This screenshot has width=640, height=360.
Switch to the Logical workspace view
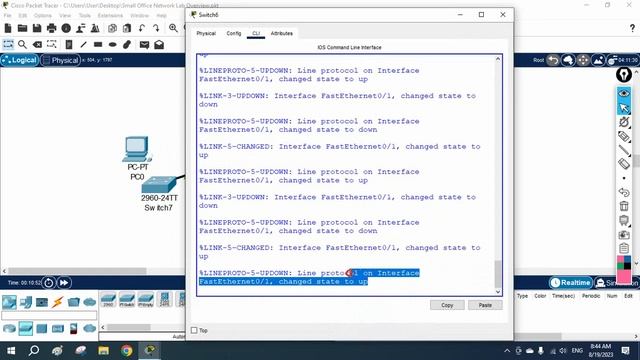point(20,60)
